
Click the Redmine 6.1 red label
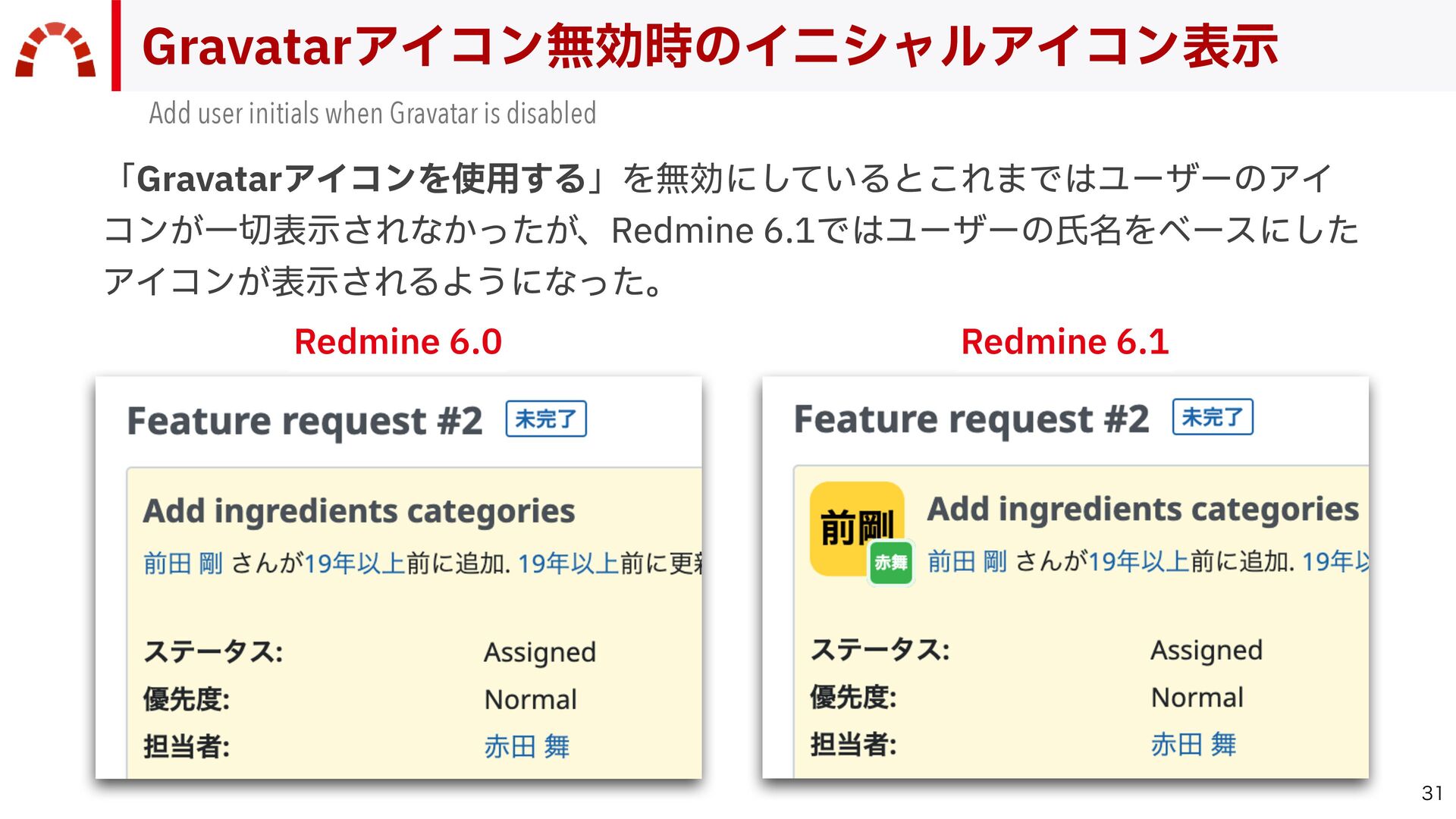point(1064,341)
